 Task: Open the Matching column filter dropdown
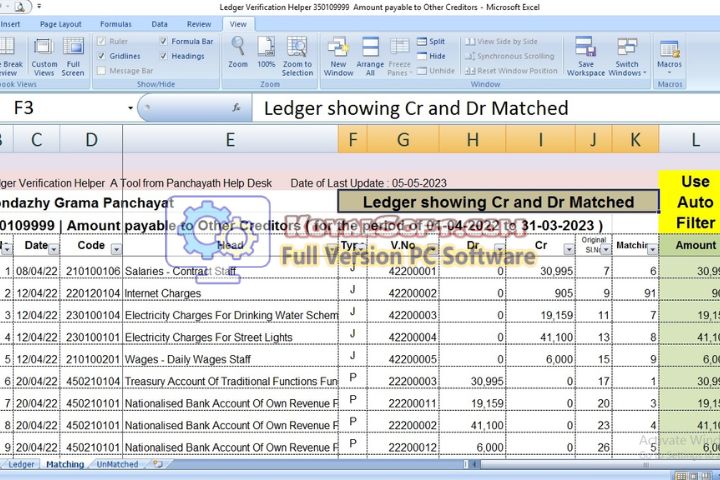(652, 249)
